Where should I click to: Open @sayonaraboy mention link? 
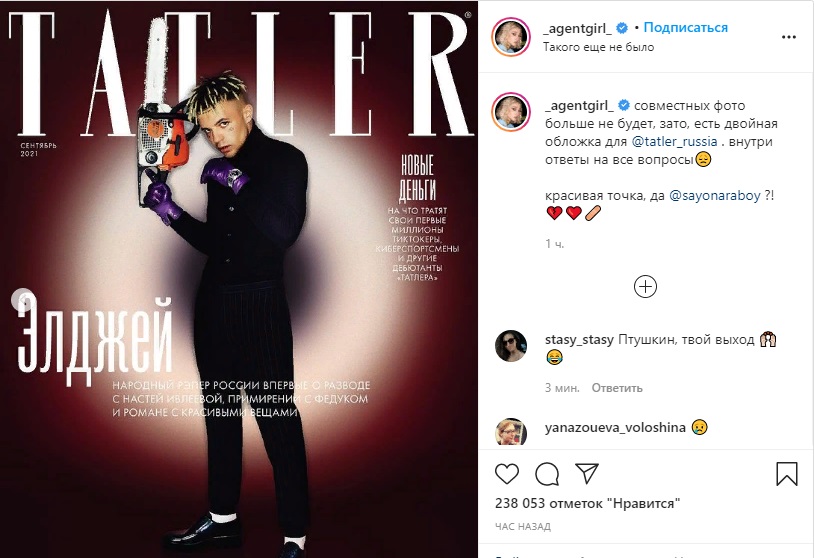pos(715,196)
